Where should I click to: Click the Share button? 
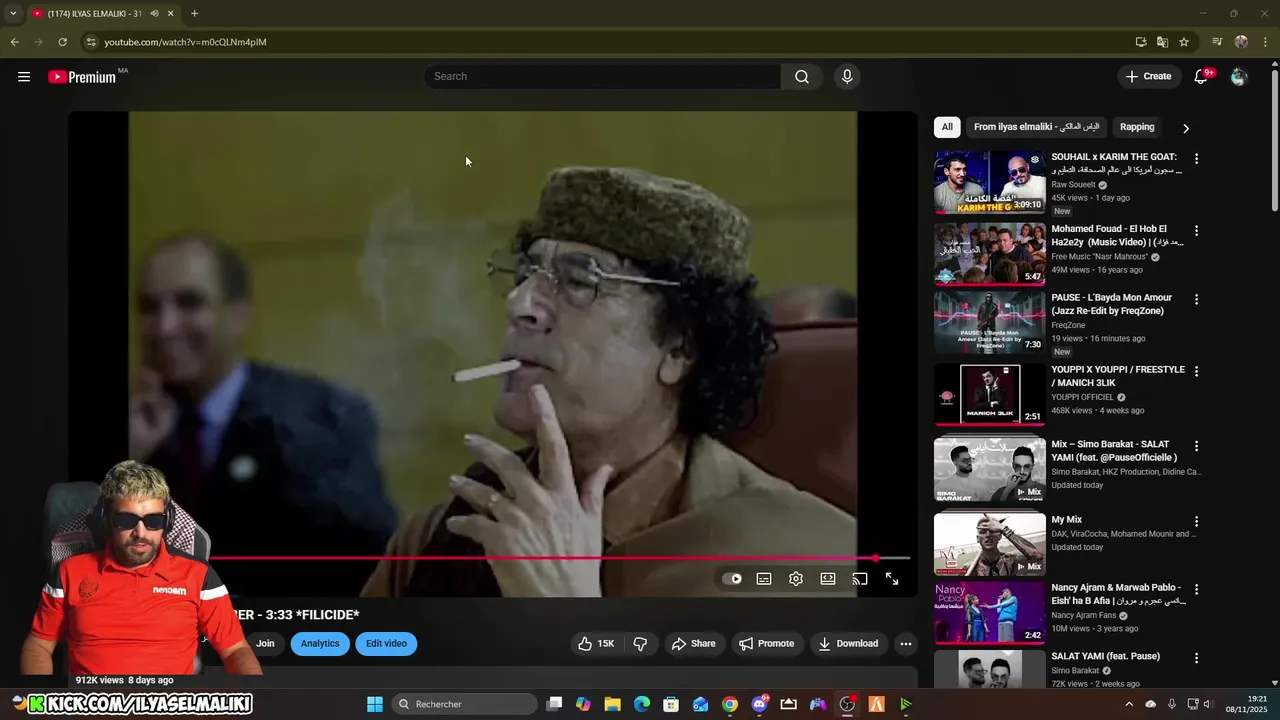[694, 644]
